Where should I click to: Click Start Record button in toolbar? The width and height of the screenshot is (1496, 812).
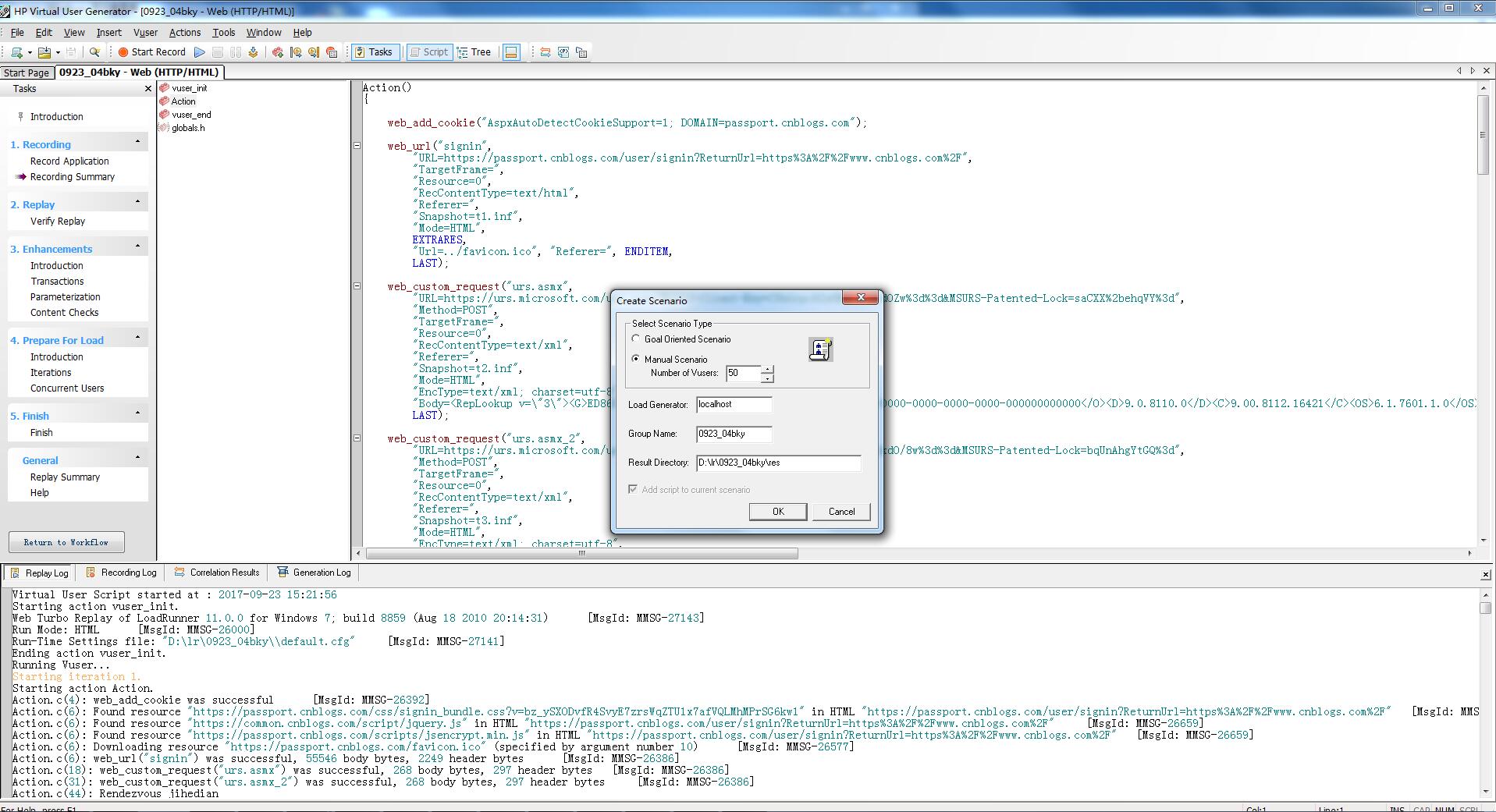click(152, 52)
